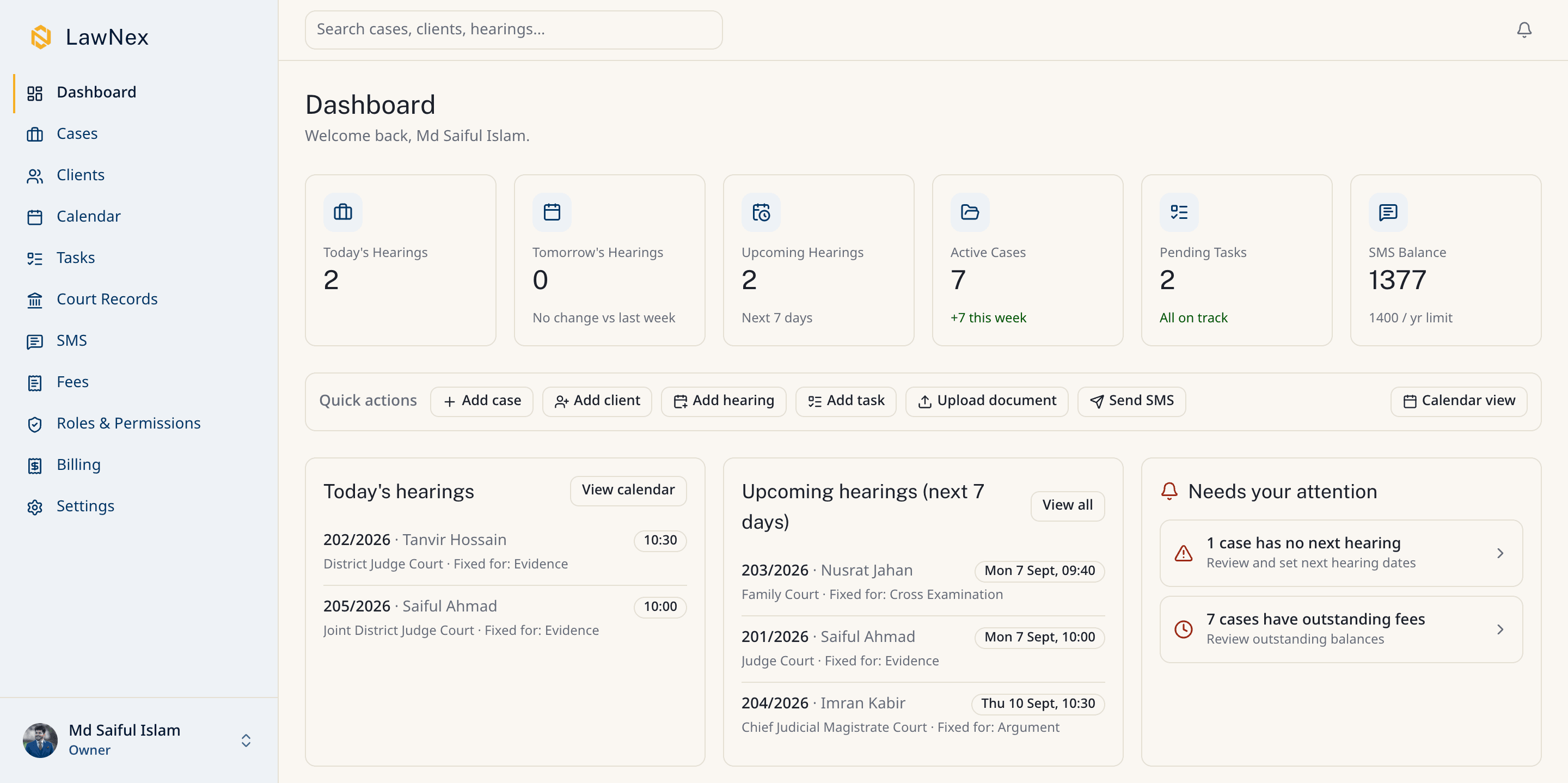Screen dimensions: 1568x783
Task: Click the Add hearing button
Action: (723, 401)
